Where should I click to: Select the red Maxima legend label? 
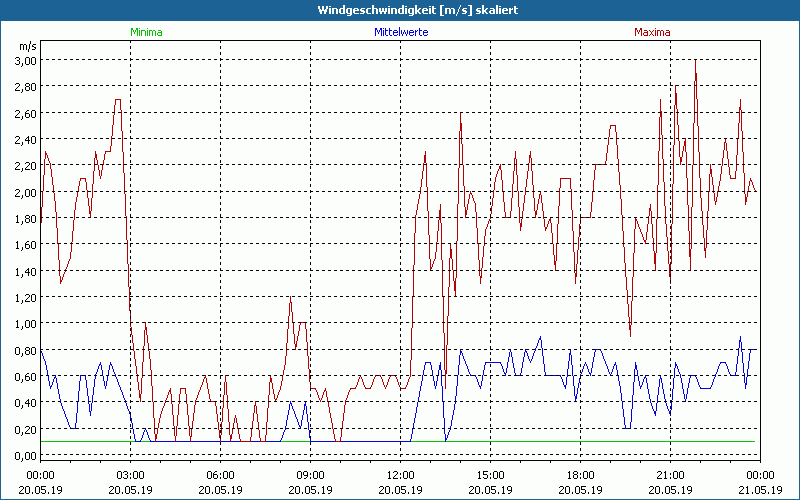tap(652, 32)
